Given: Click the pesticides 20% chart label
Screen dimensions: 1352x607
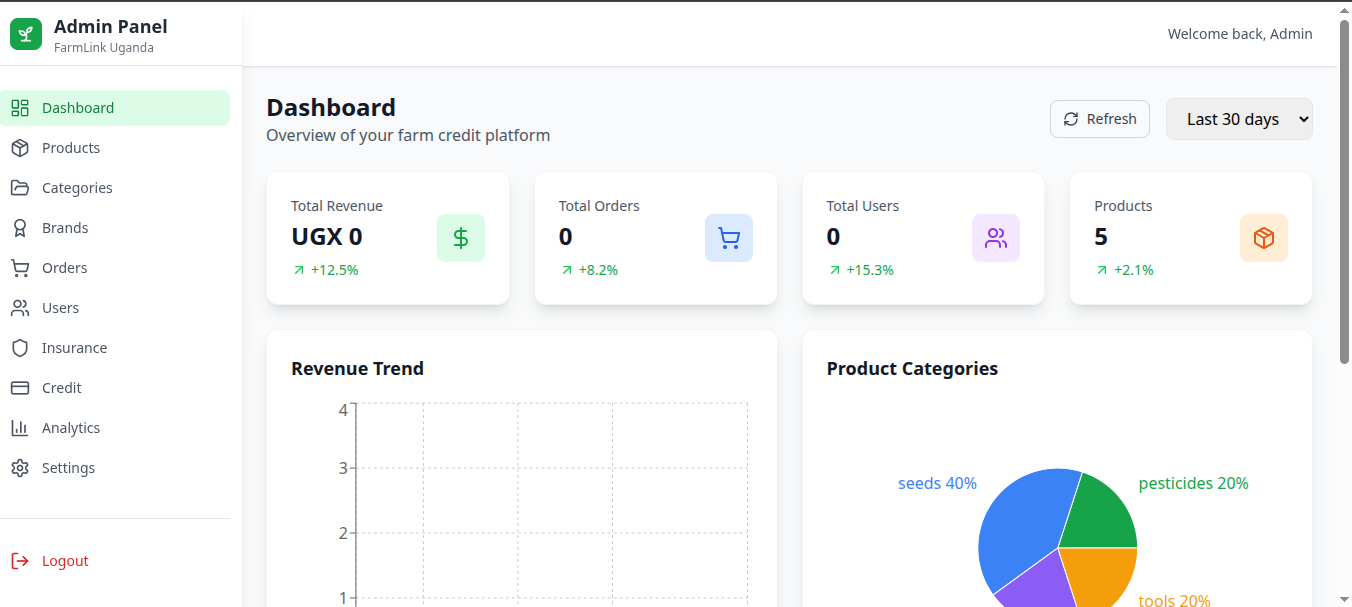Looking at the screenshot, I should pyautogui.click(x=1193, y=483).
